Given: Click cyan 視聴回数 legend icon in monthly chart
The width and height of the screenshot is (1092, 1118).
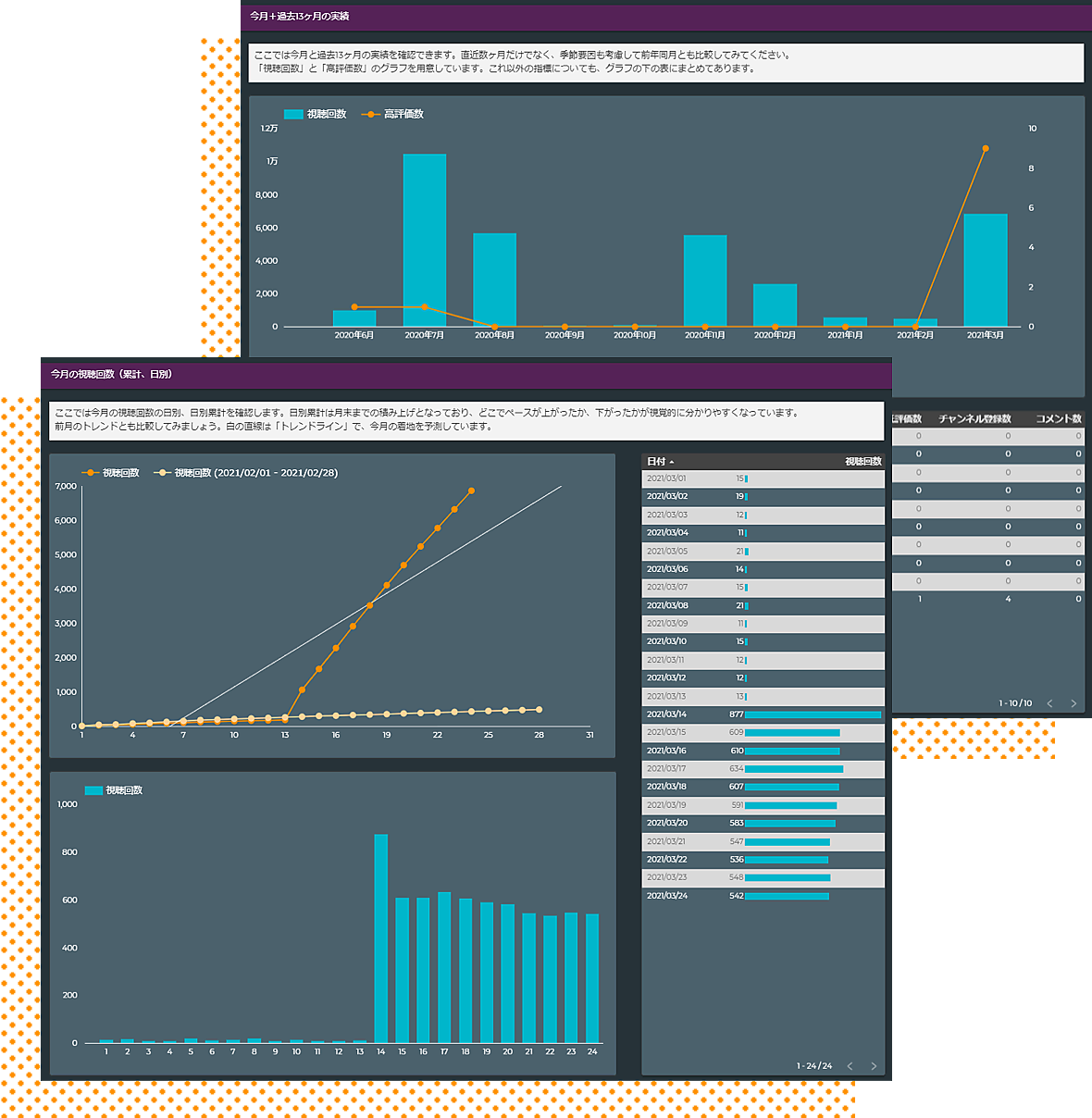Looking at the screenshot, I should pos(293,114).
